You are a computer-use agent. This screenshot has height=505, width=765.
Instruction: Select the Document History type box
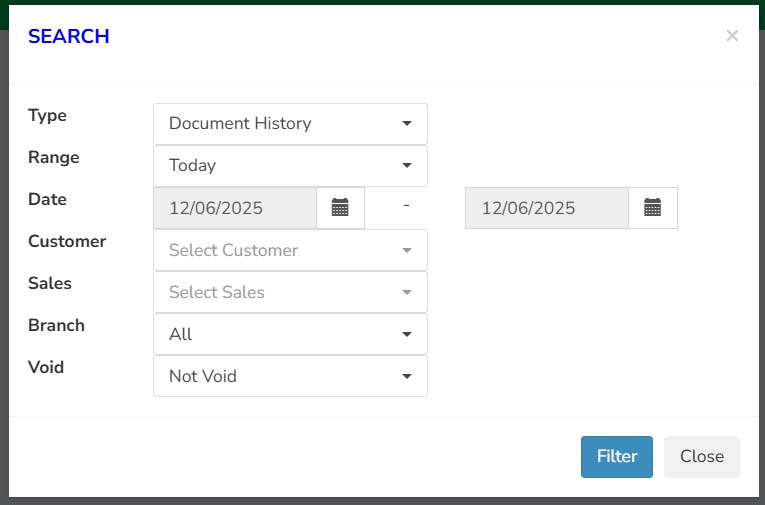[290, 124]
